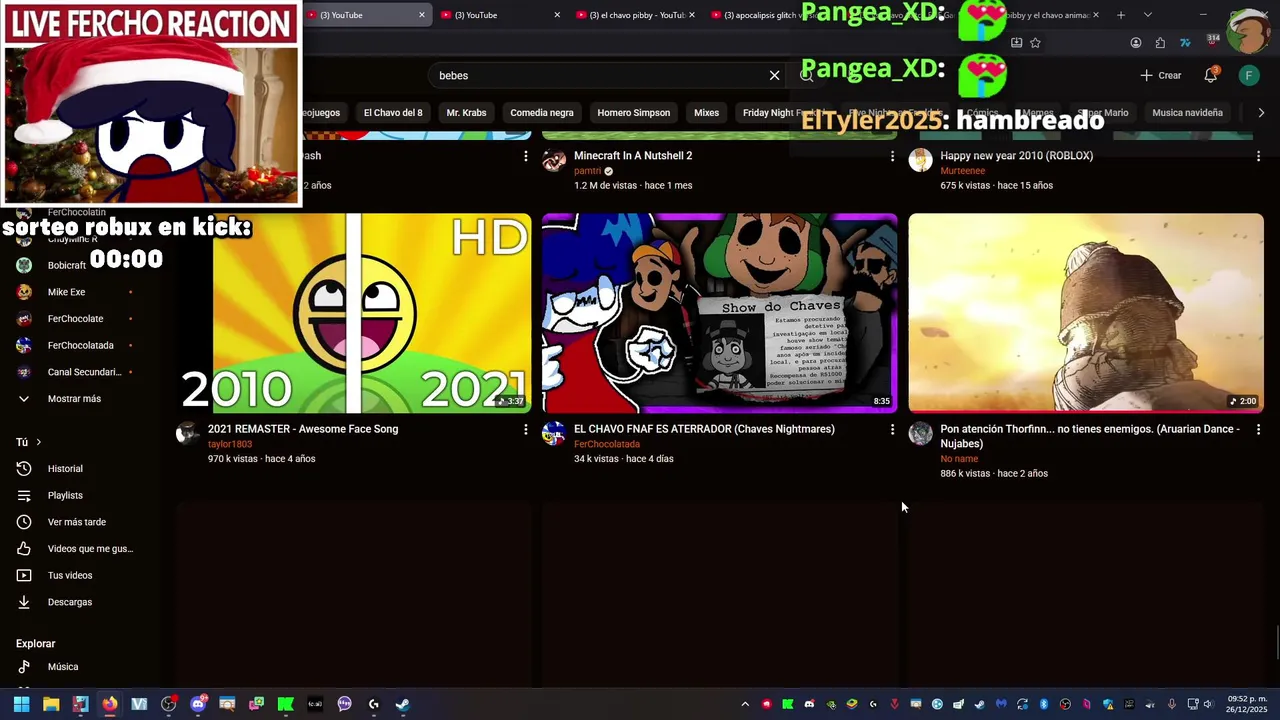Click EL CHAVO FNAF ES ATERRADOR title

(704, 429)
